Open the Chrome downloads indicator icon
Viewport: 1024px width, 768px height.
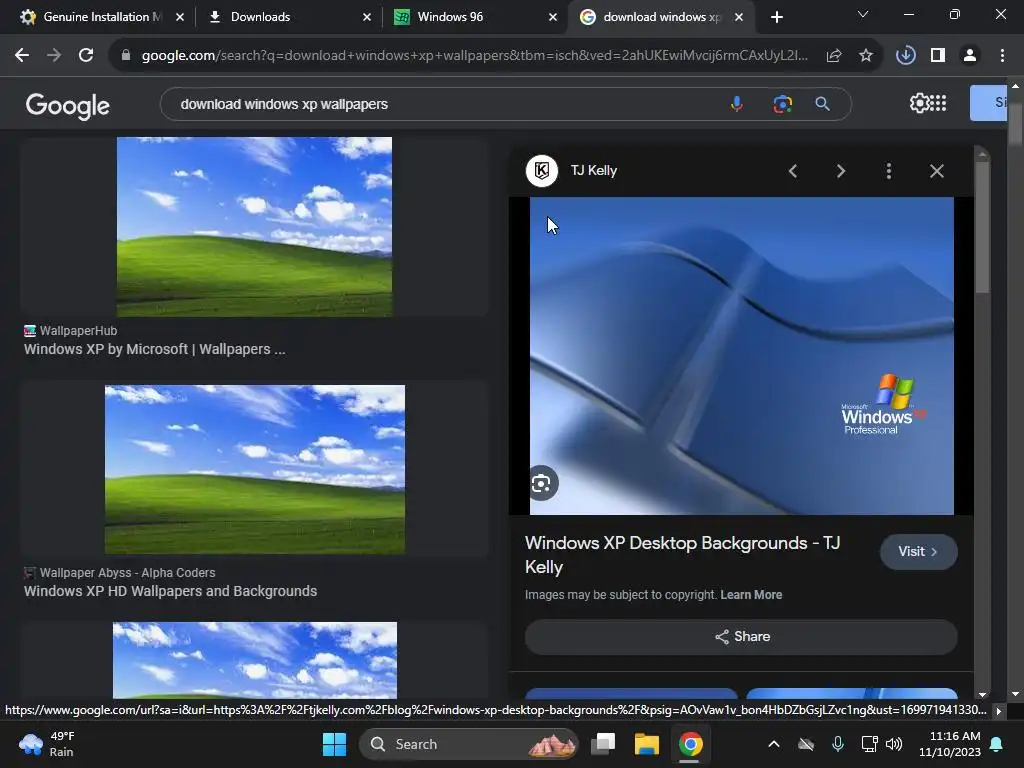coord(905,56)
